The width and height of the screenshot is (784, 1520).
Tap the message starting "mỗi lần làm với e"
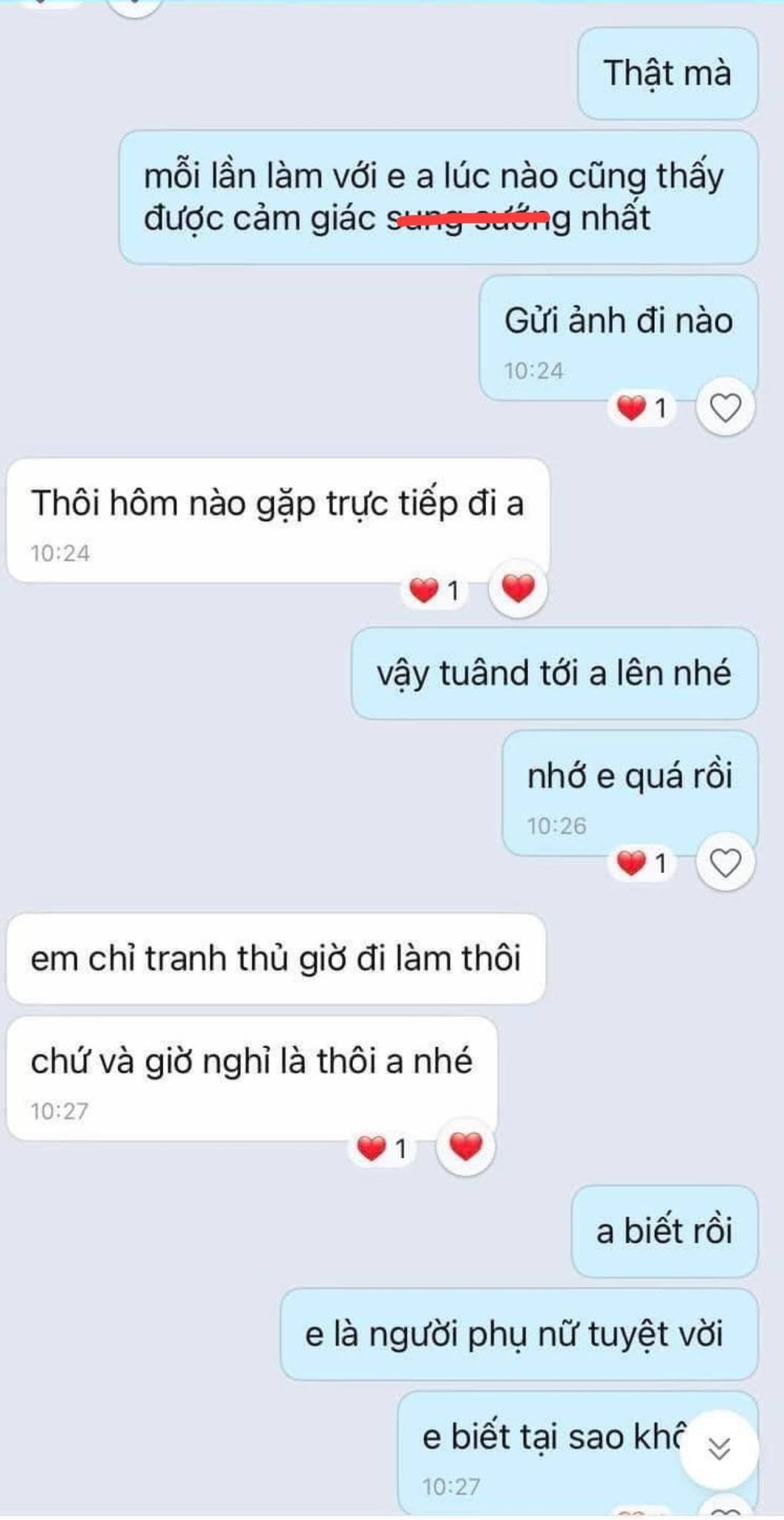tap(438, 197)
